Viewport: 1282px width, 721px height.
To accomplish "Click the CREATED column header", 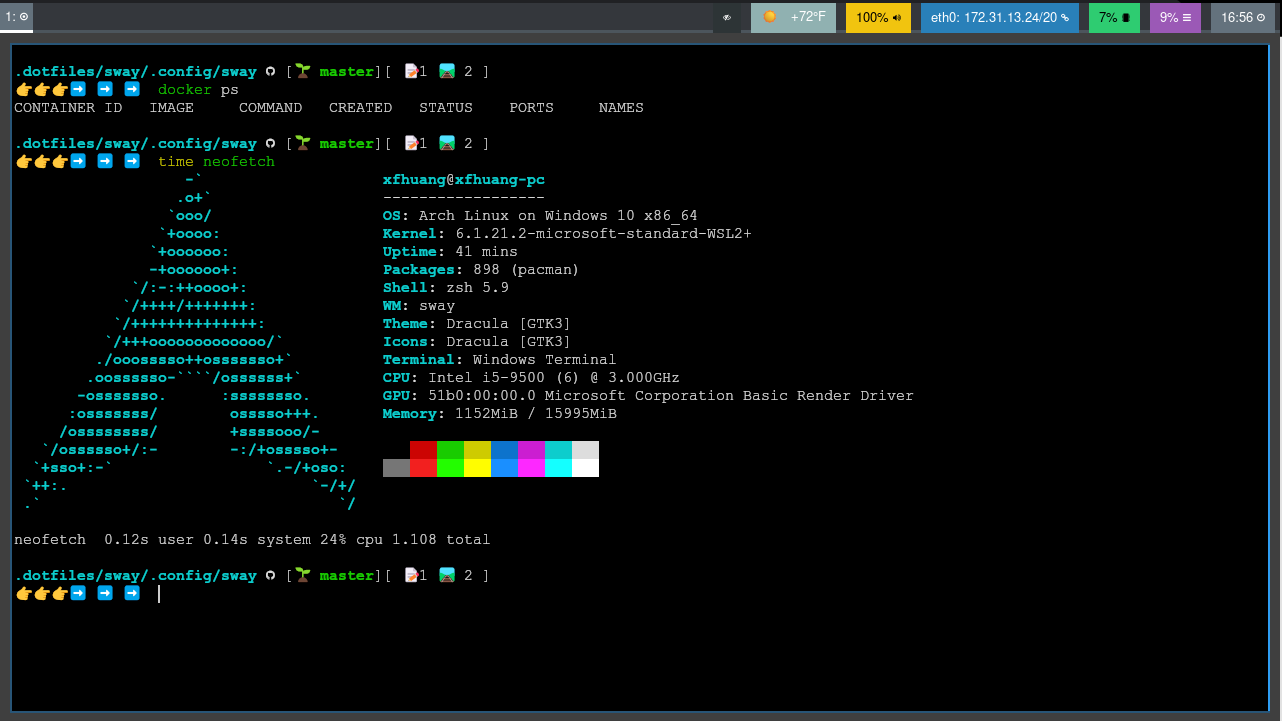I will (x=360, y=108).
